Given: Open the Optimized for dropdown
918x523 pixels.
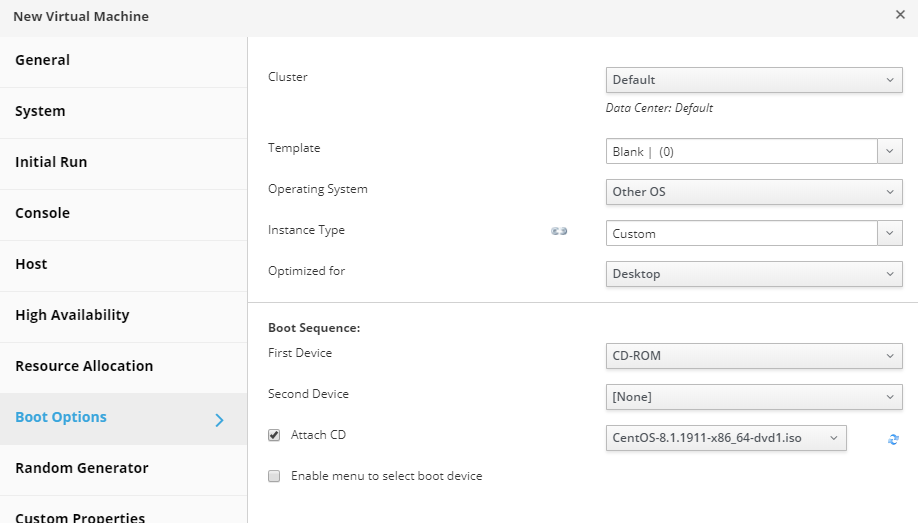Looking at the screenshot, I should (x=754, y=274).
